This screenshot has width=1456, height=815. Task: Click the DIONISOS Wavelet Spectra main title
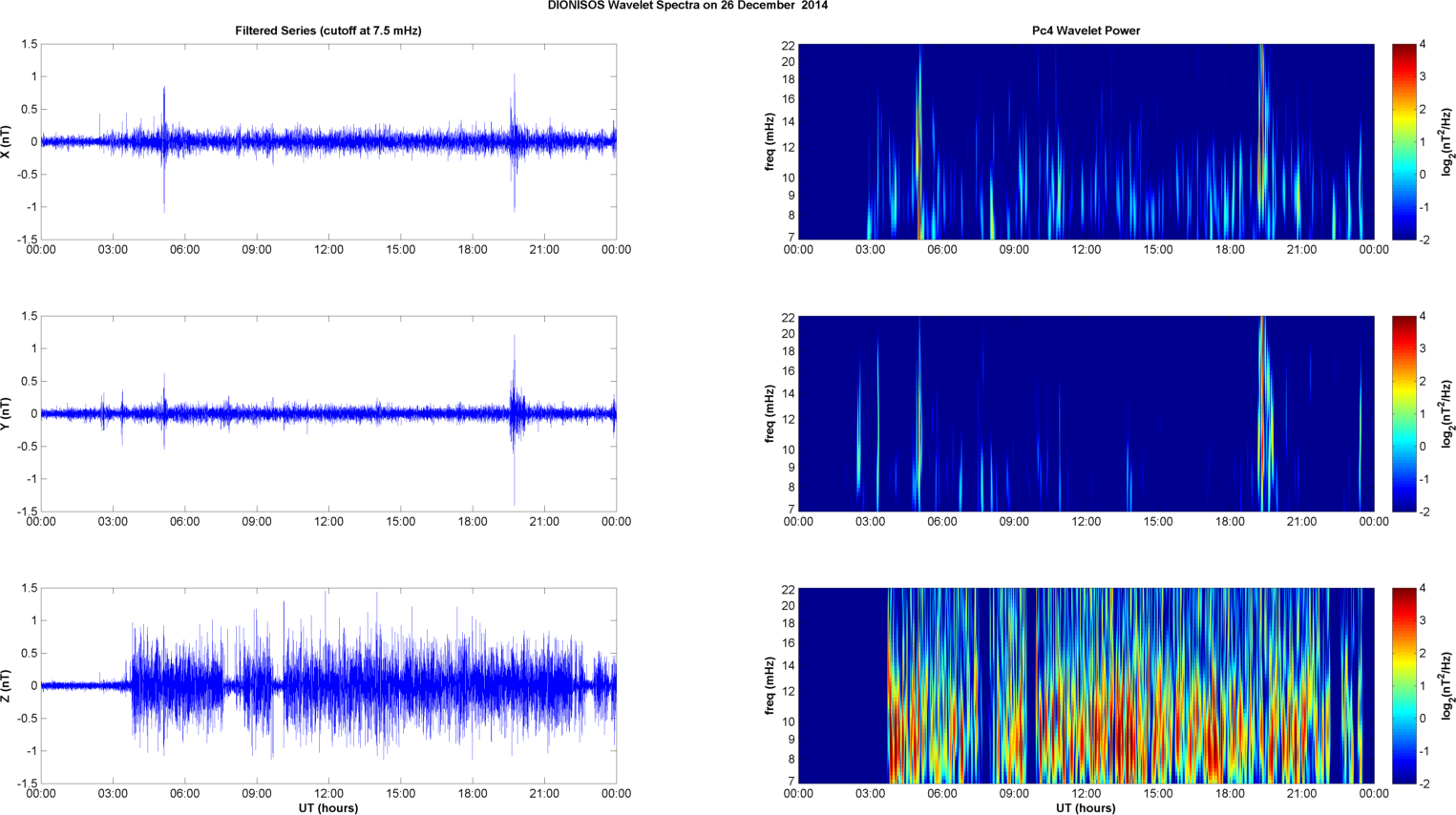687,6
